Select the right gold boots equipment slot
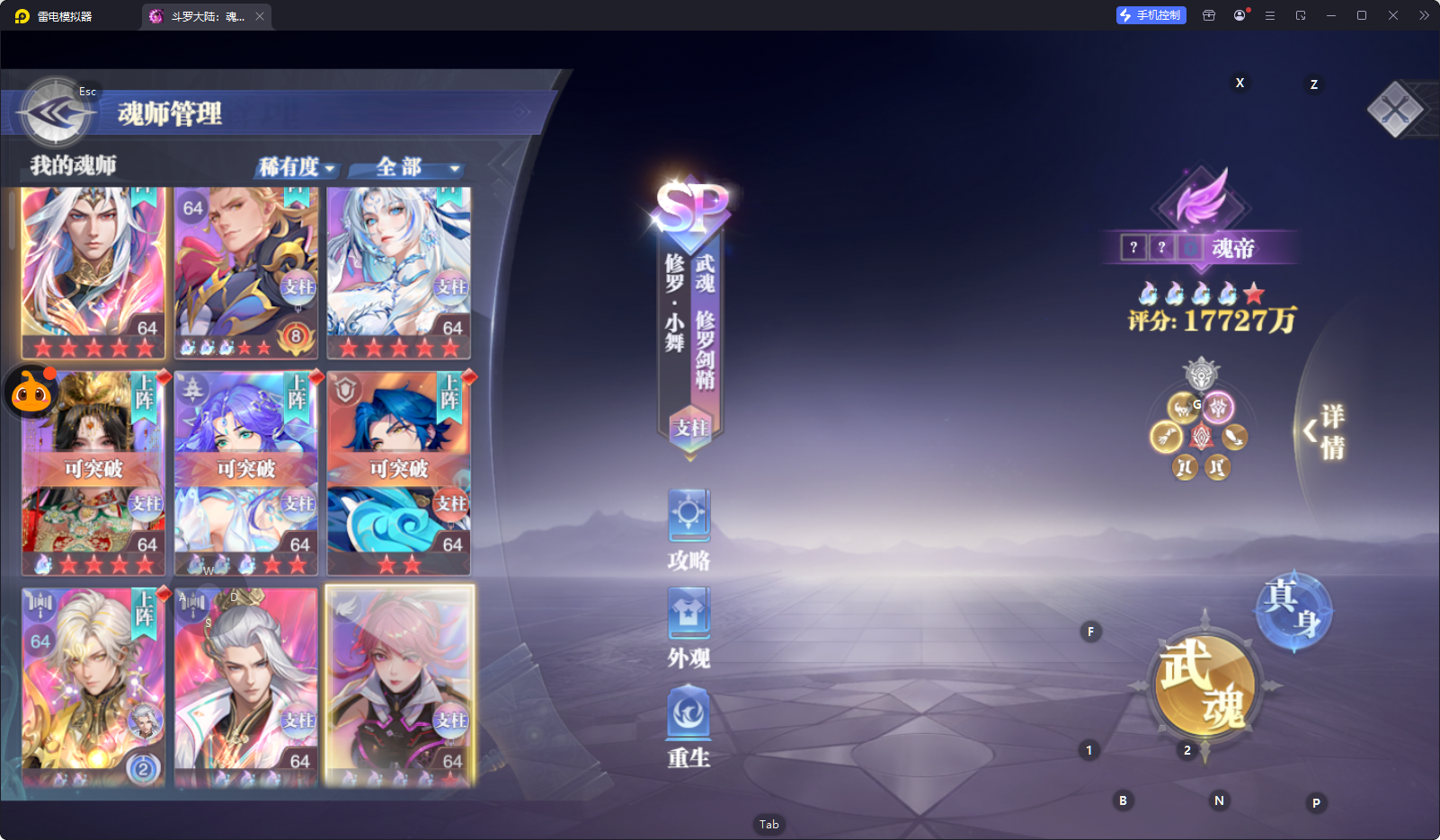Viewport: 1440px width, 840px height. (1217, 467)
